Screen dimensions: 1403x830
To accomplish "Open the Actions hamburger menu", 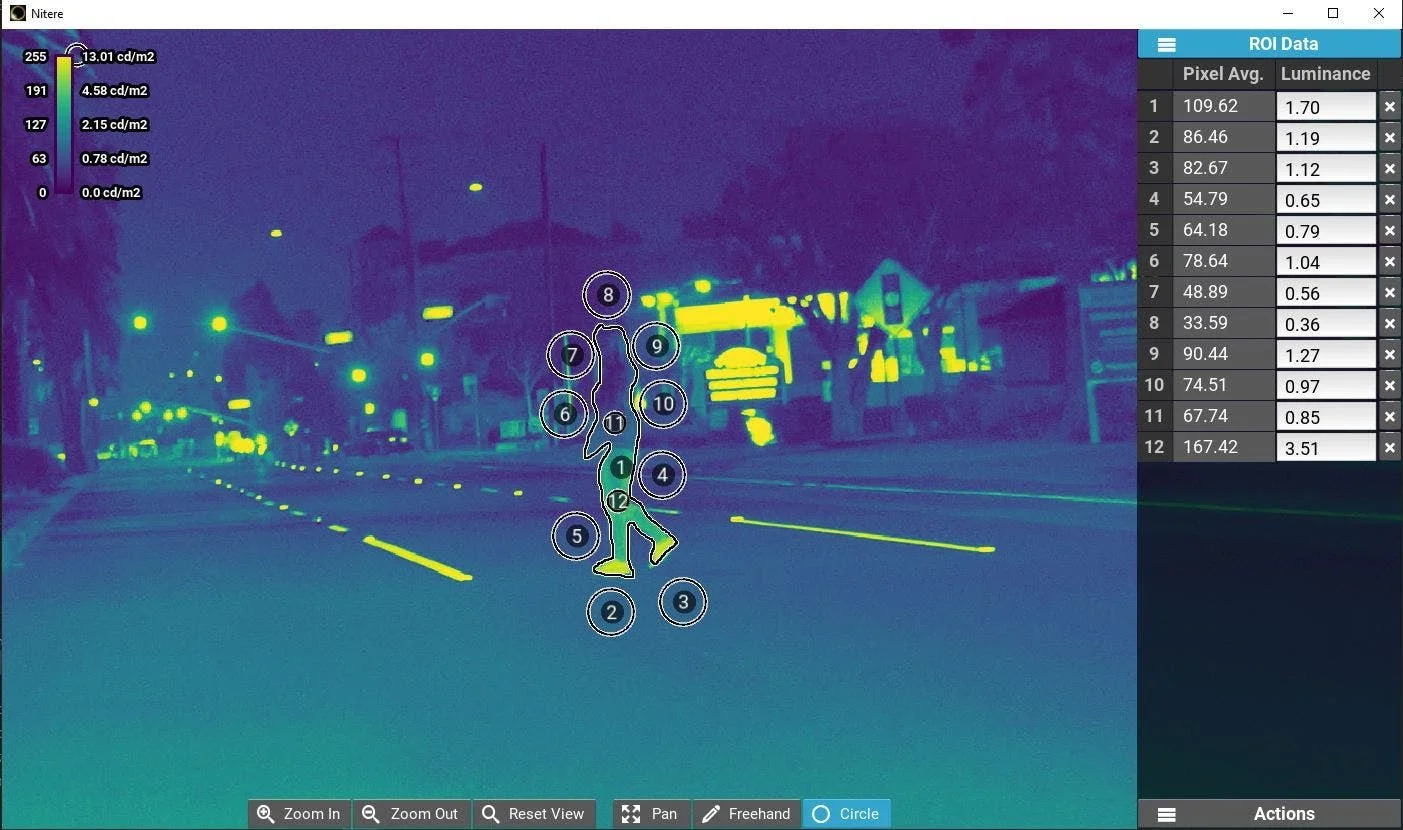I will (1166, 813).
